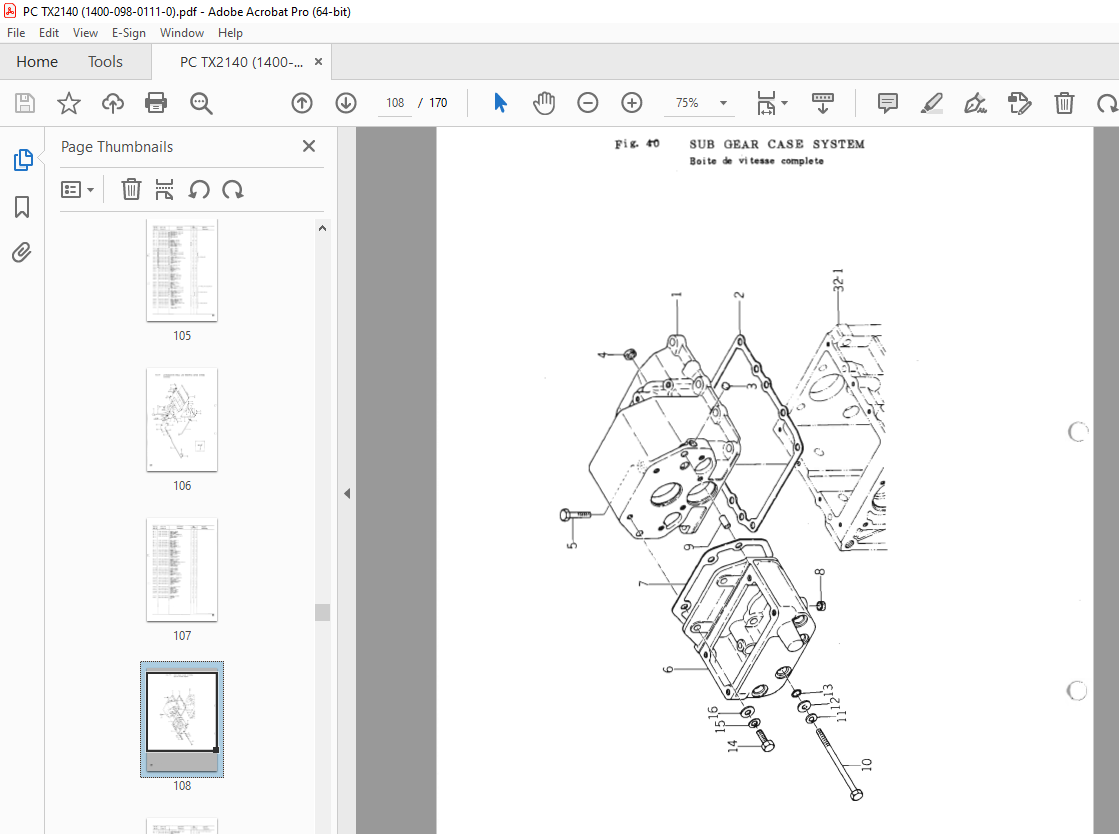Open the Window menu
Screen dimensions: 1119x834
click(x=181, y=33)
